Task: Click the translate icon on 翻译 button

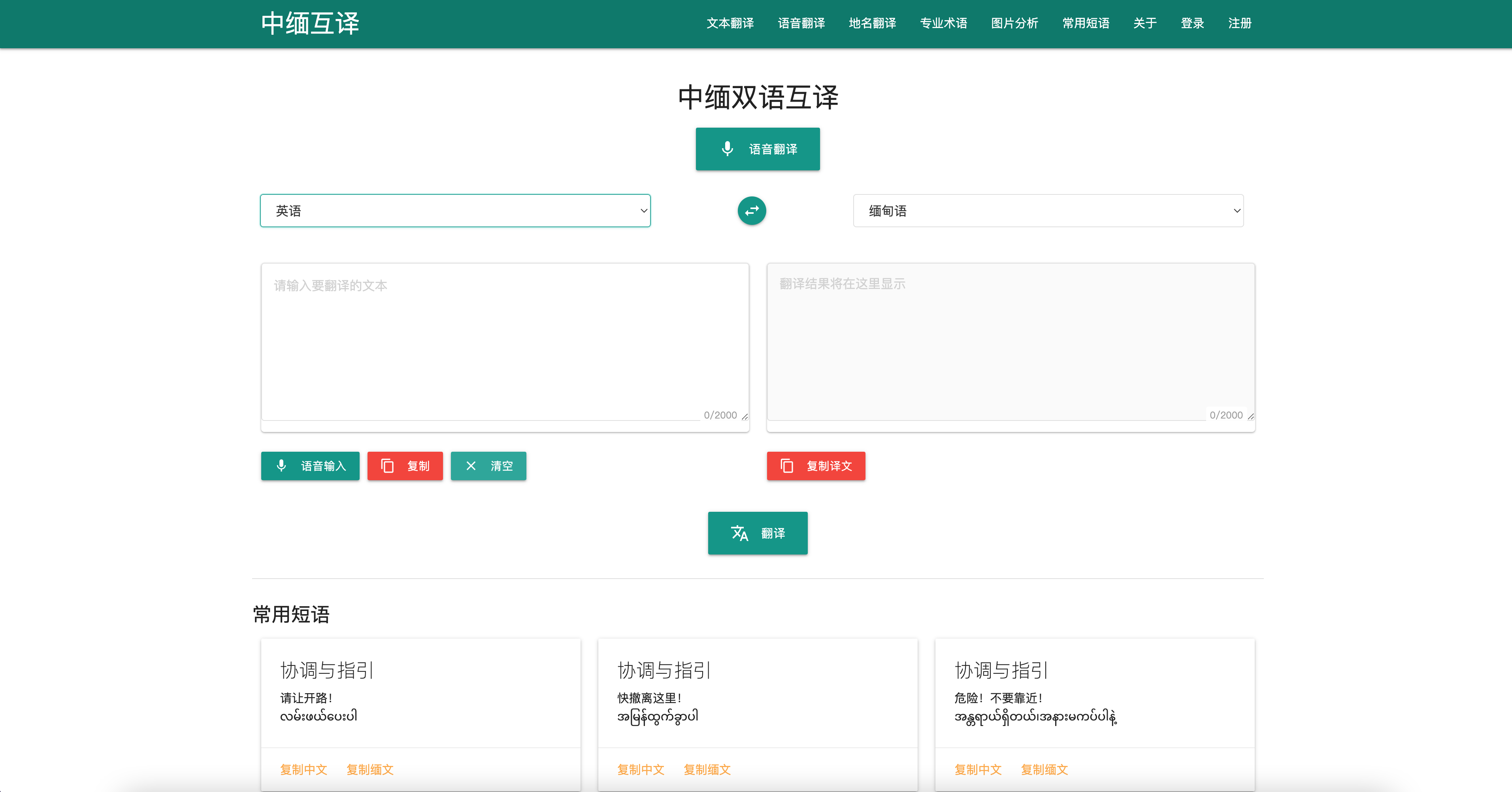Action: click(739, 533)
